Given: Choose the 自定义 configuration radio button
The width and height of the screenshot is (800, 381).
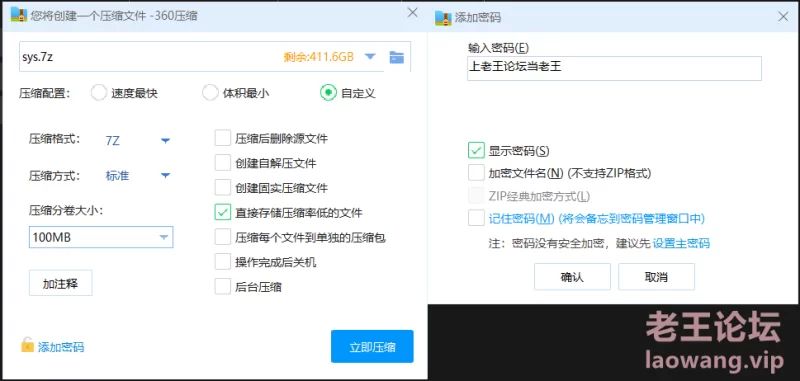Looking at the screenshot, I should coord(328,93).
